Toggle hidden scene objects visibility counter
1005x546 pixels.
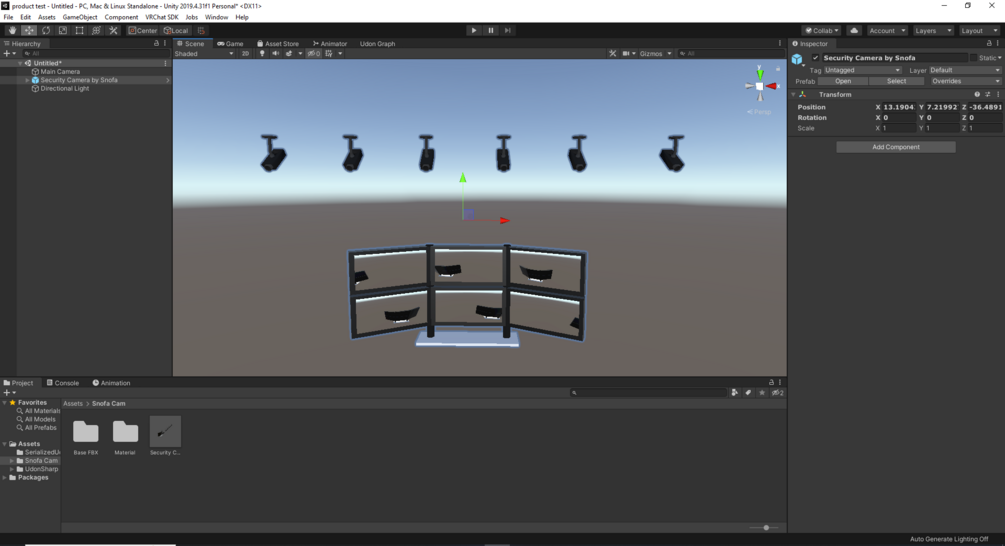[x=313, y=53]
